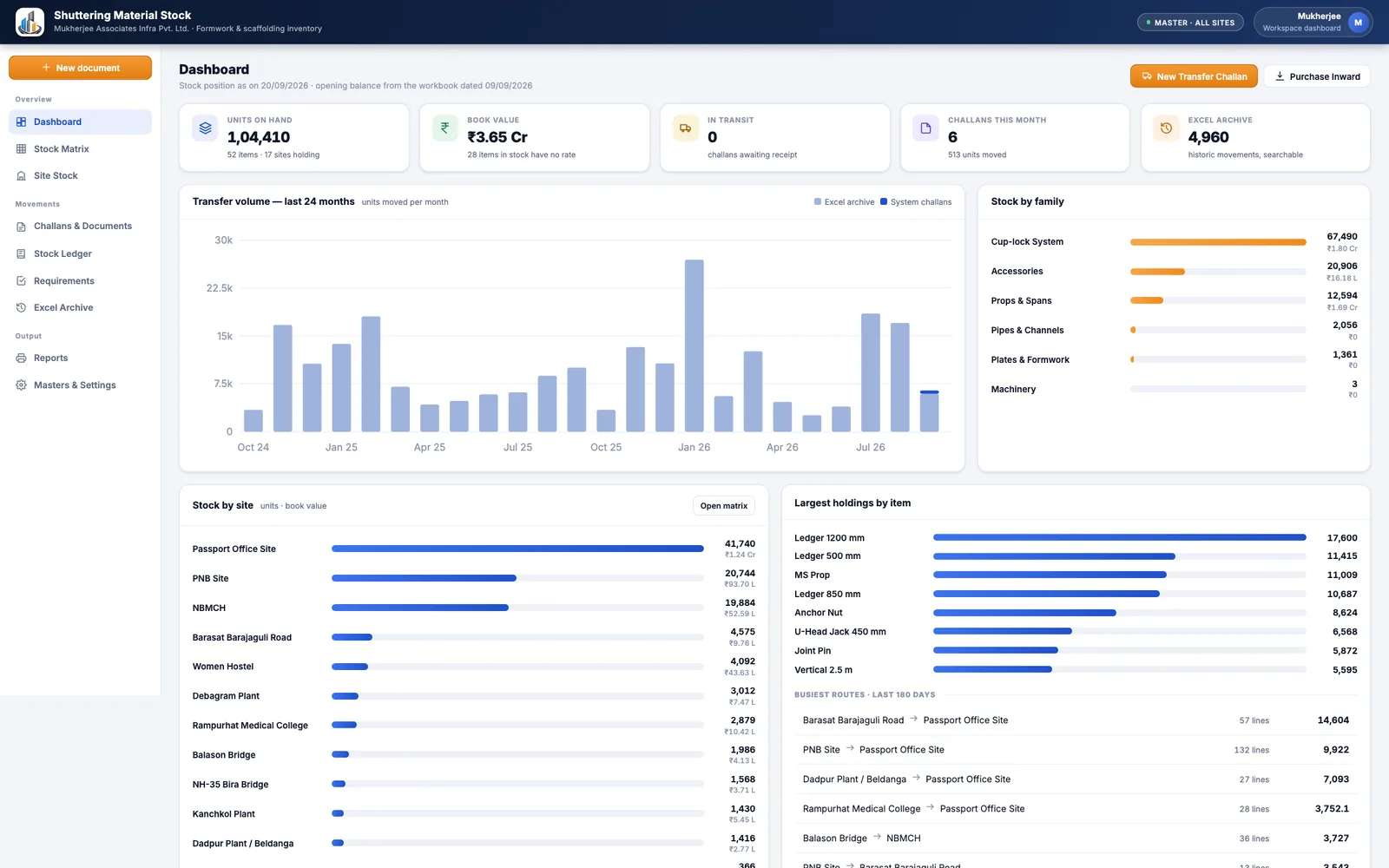
Task: Click the Book Value rupee icon
Action: [445, 128]
